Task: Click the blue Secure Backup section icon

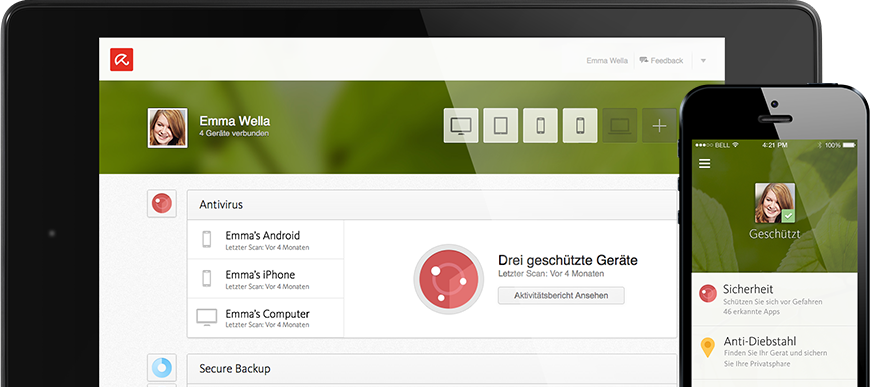Action: tap(161, 368)
